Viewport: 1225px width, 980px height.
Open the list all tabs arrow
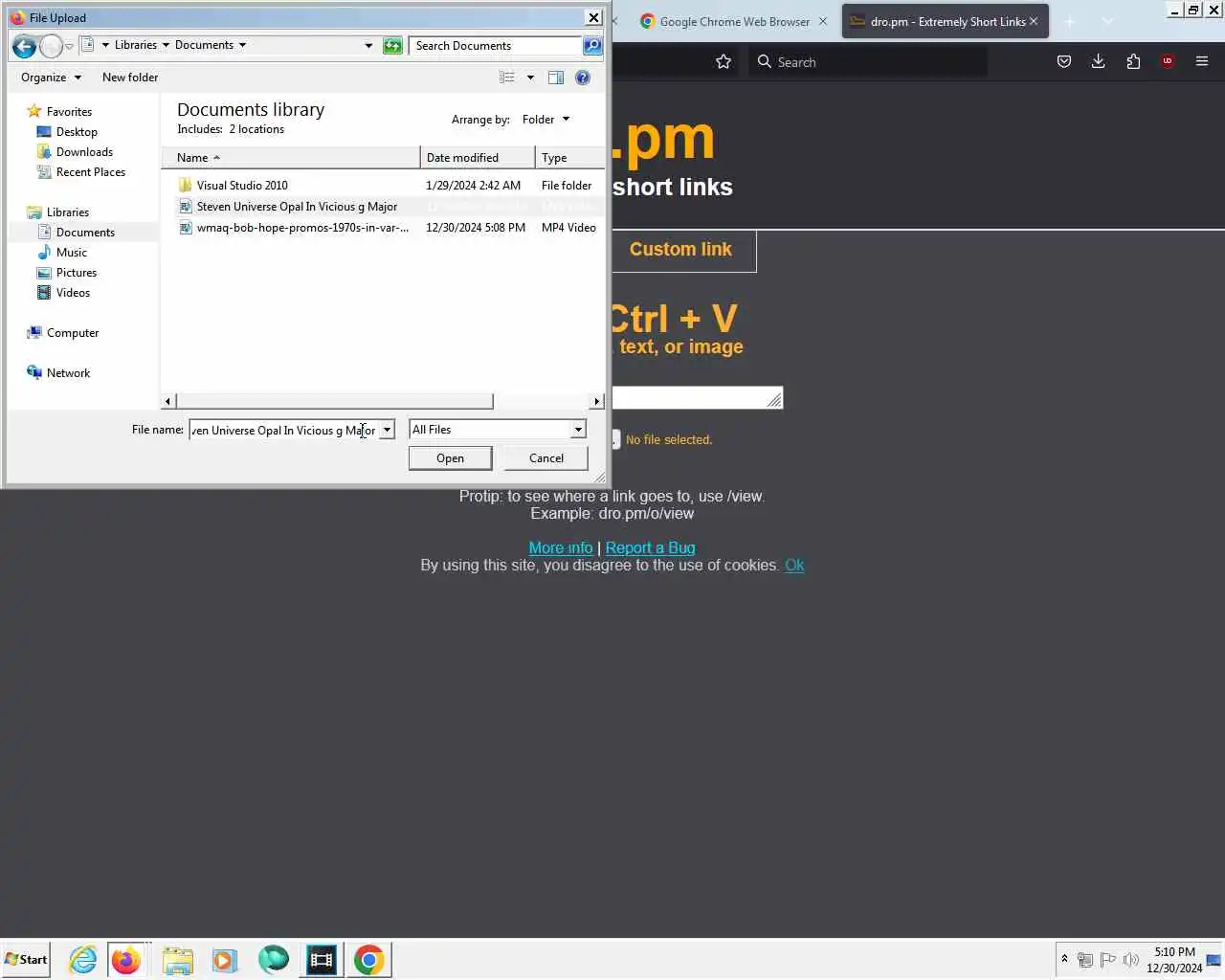coord(1107,21)
